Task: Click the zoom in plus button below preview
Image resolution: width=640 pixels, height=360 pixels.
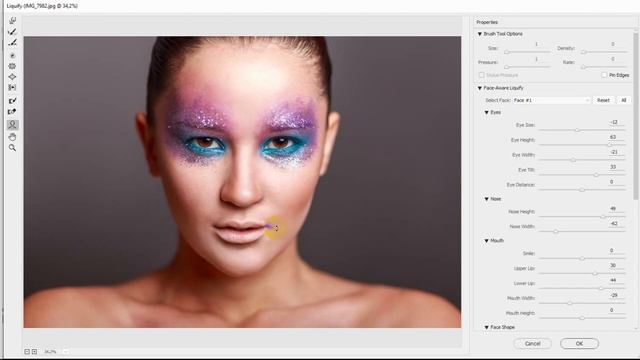Action: coord(34,351)
